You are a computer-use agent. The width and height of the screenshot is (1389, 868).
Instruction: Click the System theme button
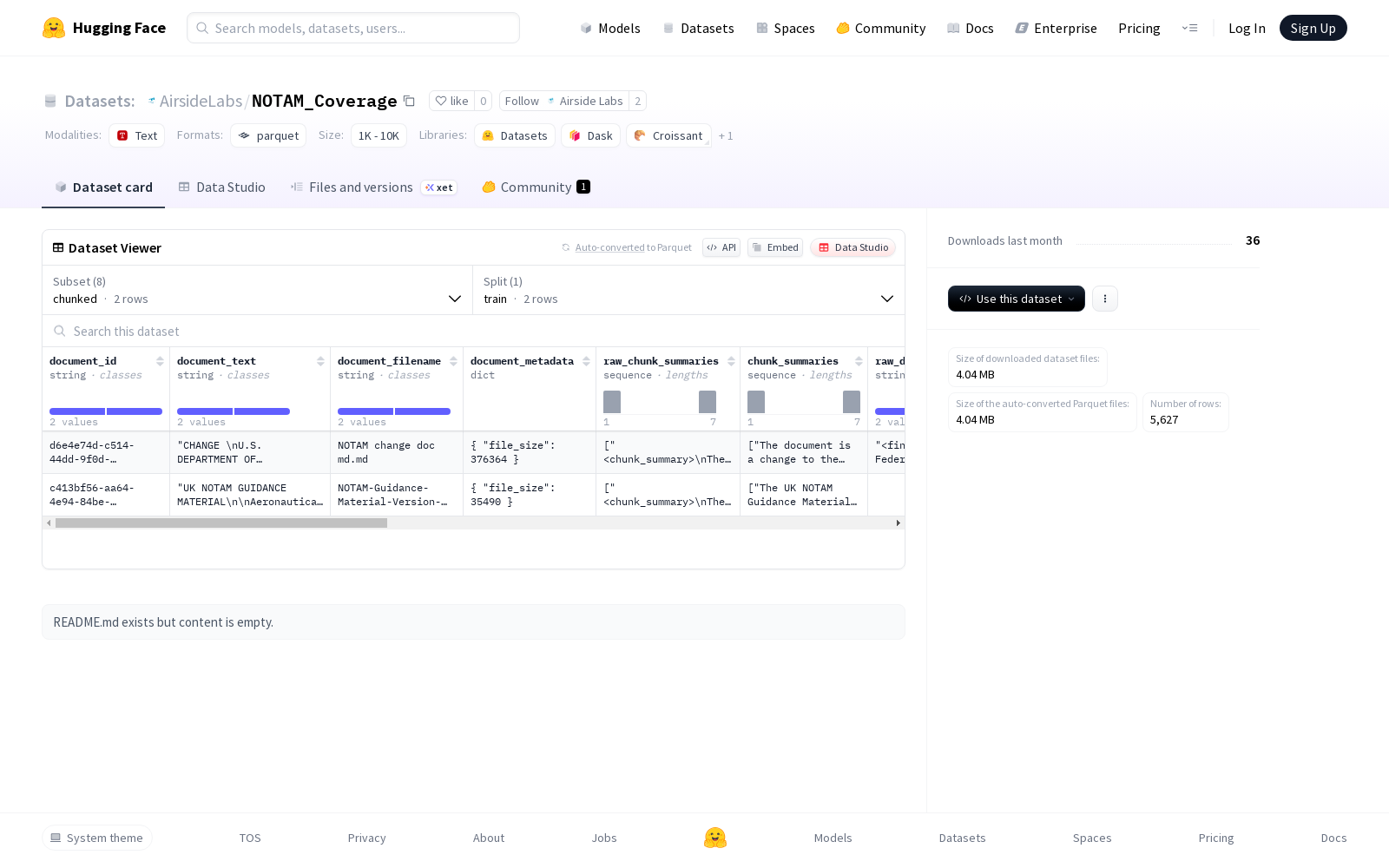97,838
